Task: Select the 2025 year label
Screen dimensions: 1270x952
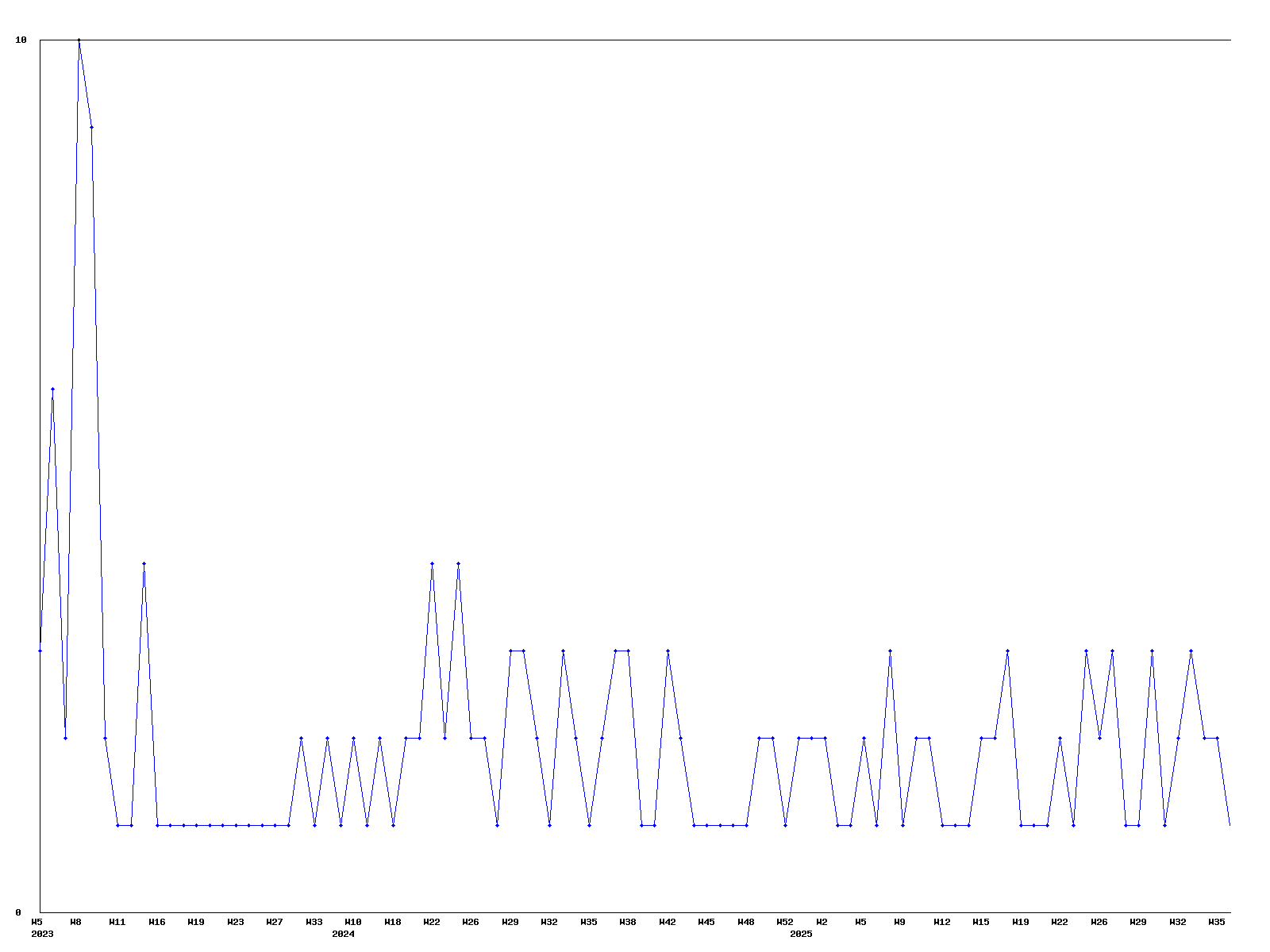Action: point(801,934)
